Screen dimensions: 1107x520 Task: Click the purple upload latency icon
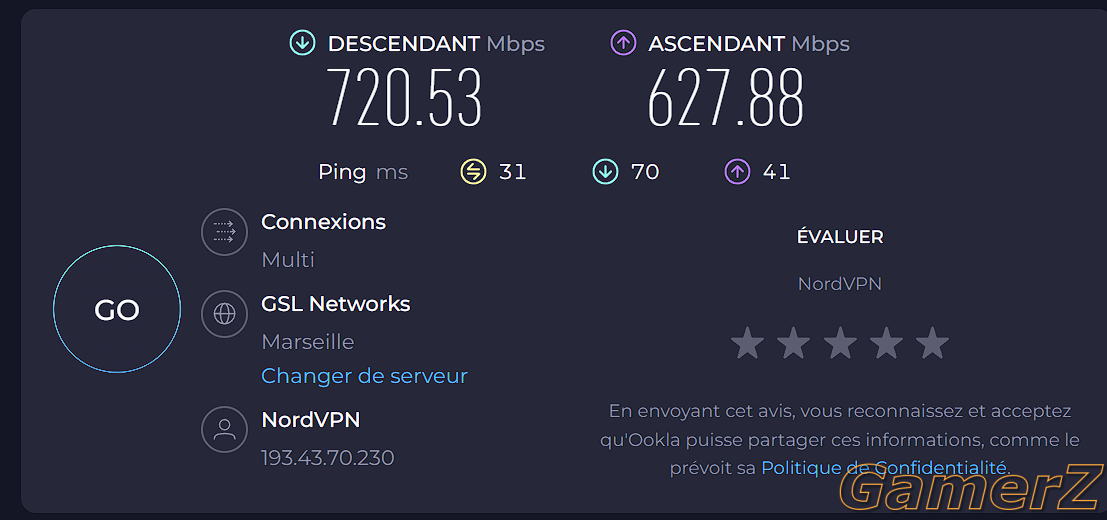click(737, 171)
